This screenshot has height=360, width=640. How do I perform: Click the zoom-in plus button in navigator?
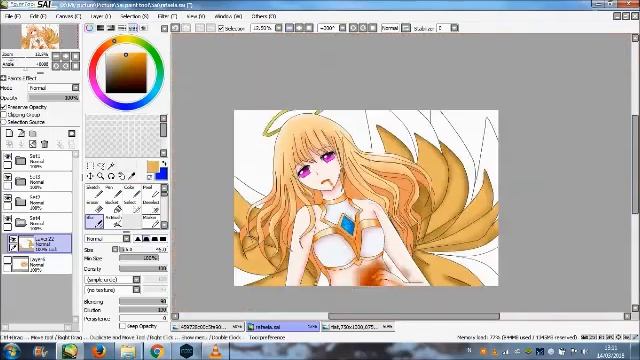(65, 57)
